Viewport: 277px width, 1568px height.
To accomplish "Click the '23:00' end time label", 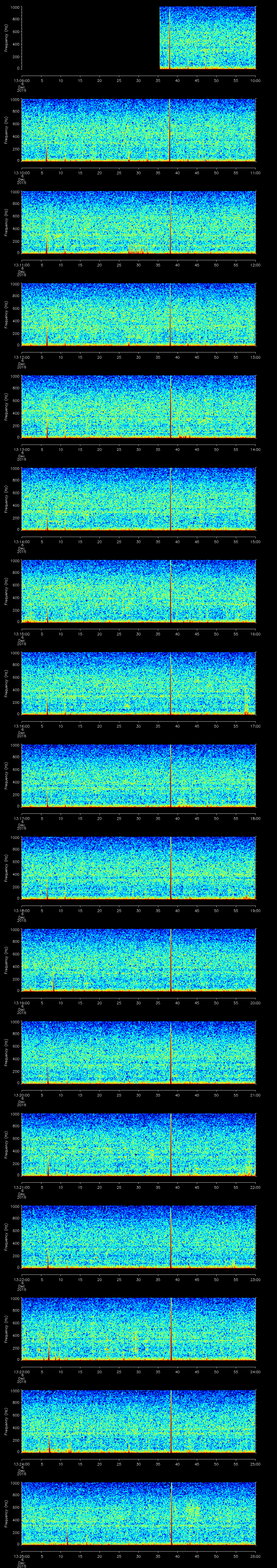I will (x=256, y=1279).
